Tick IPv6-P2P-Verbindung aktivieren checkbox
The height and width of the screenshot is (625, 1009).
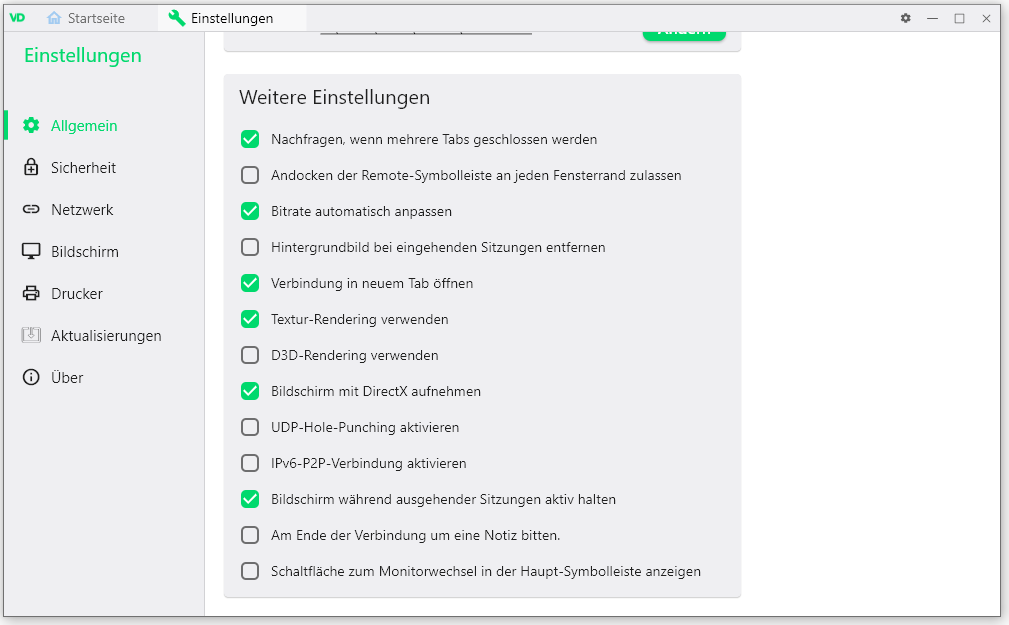tap(250, 463)
